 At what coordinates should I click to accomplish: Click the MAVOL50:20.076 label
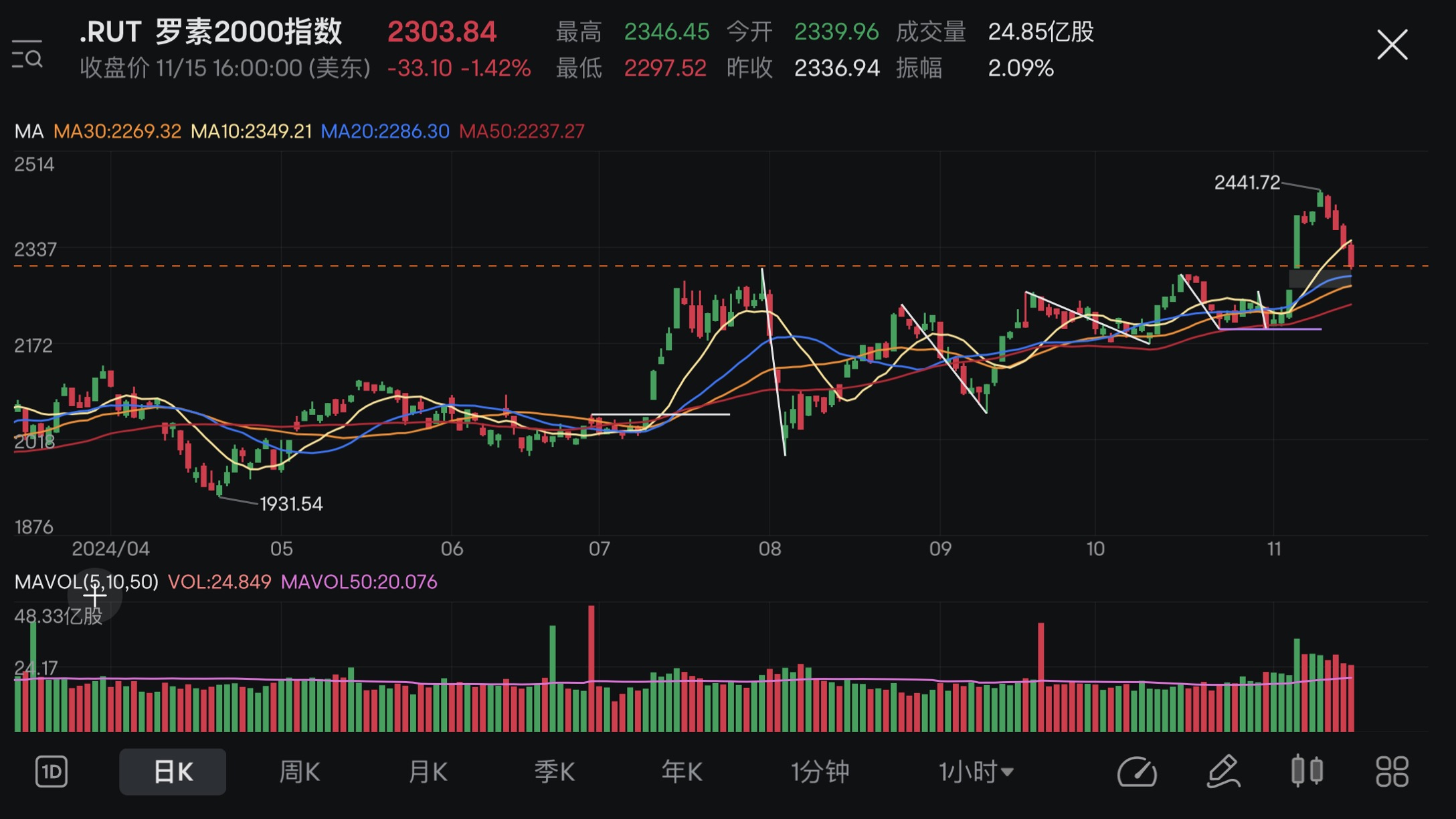(x=359, y=582)
